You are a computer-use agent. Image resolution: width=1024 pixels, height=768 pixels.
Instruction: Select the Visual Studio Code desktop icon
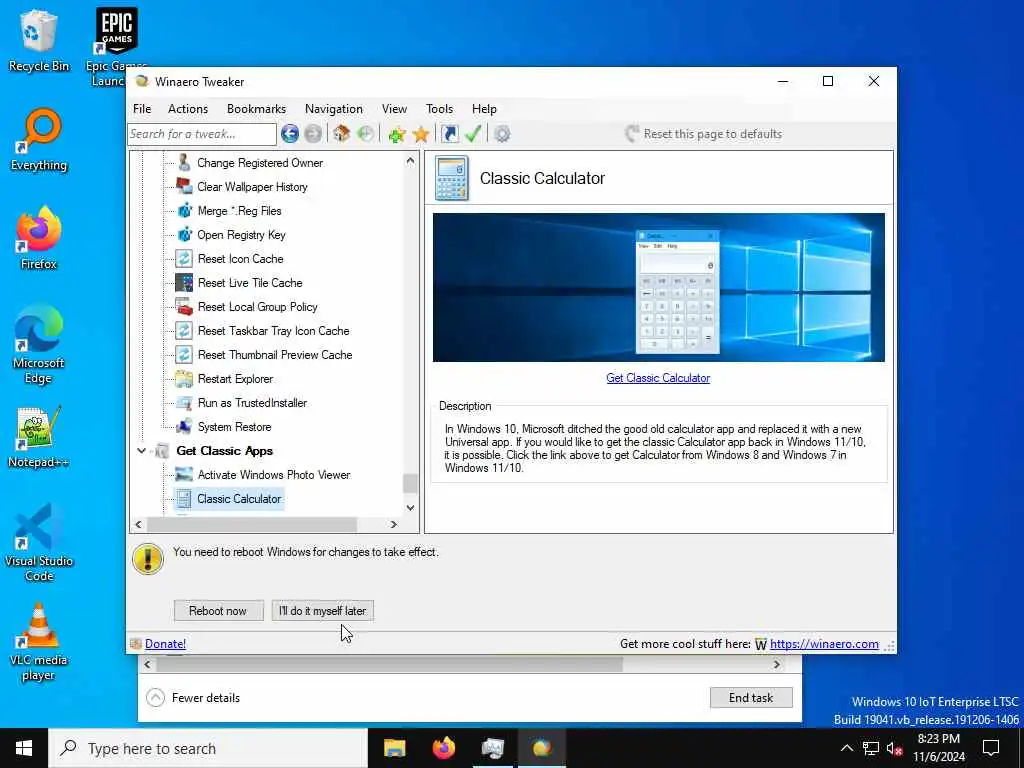click(38, 542)
